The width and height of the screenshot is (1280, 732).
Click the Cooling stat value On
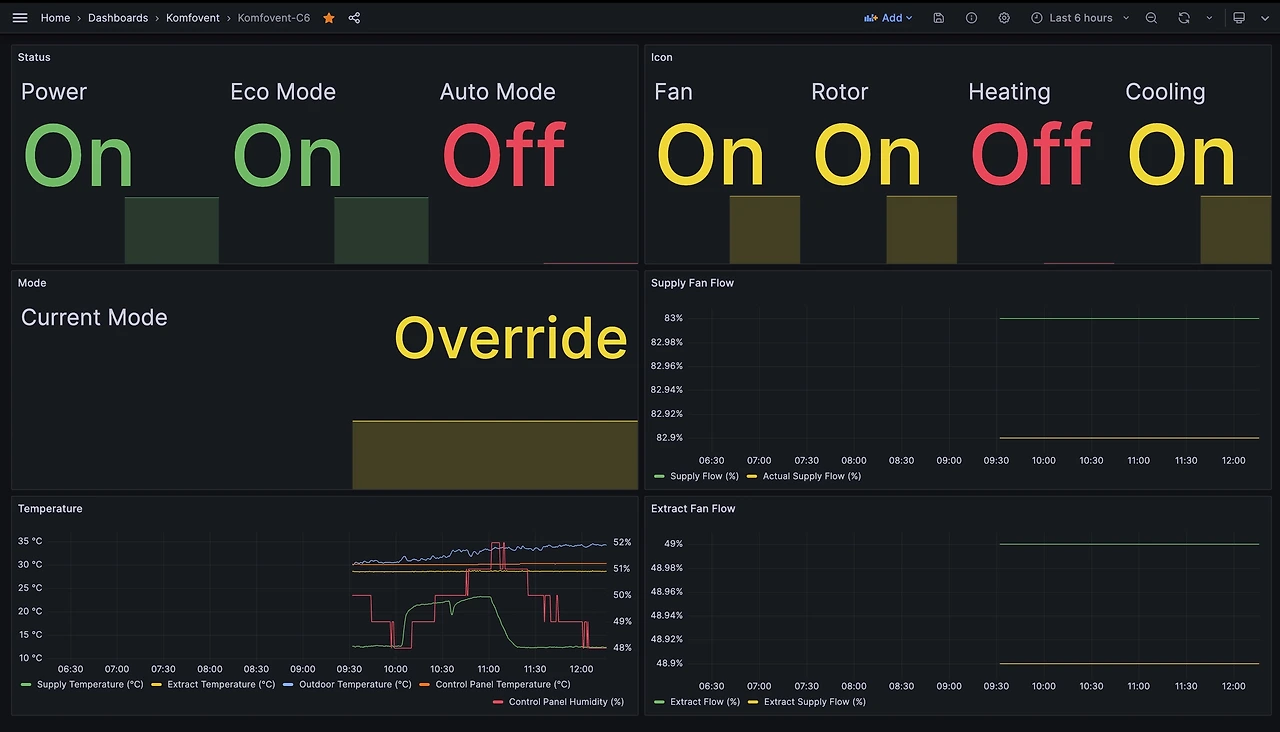point(1182,156)
